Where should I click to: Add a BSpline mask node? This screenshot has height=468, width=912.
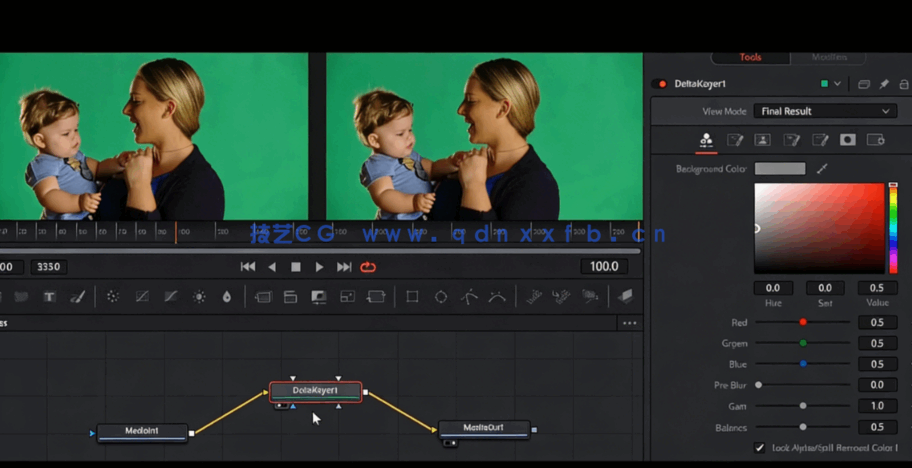coord(497,296)
